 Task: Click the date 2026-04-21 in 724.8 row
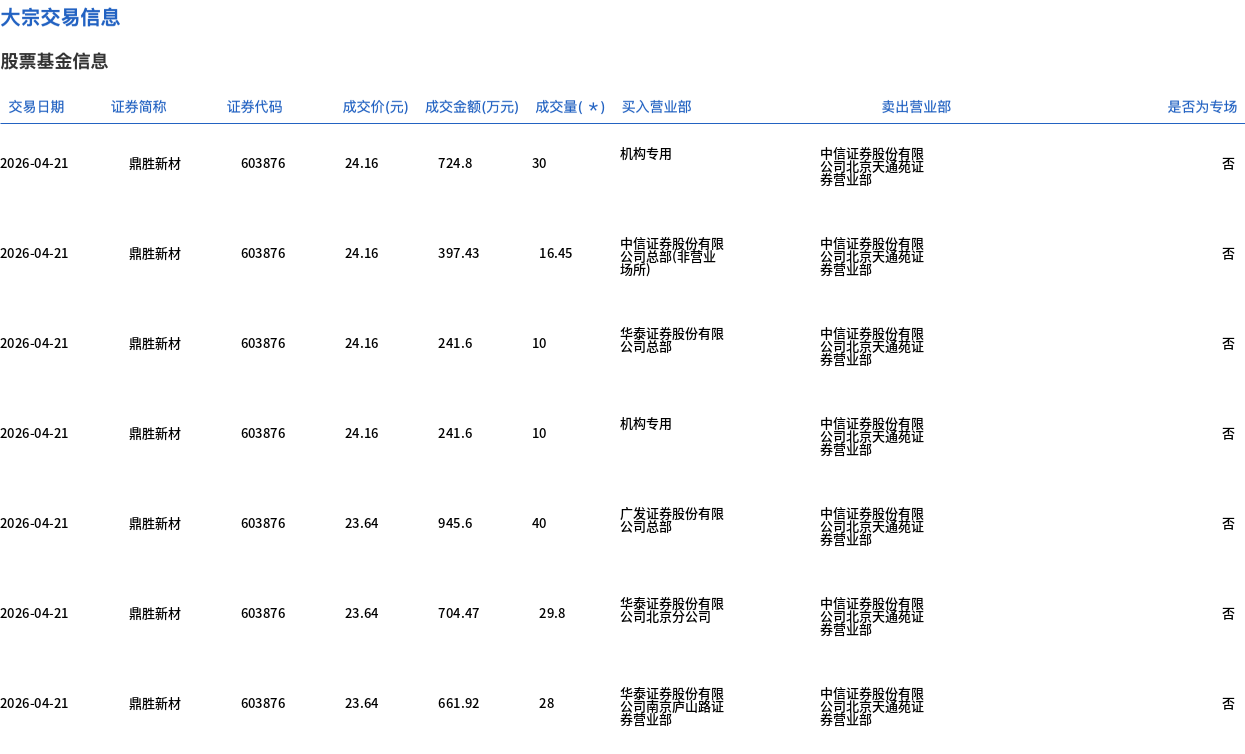click(34, 164)
